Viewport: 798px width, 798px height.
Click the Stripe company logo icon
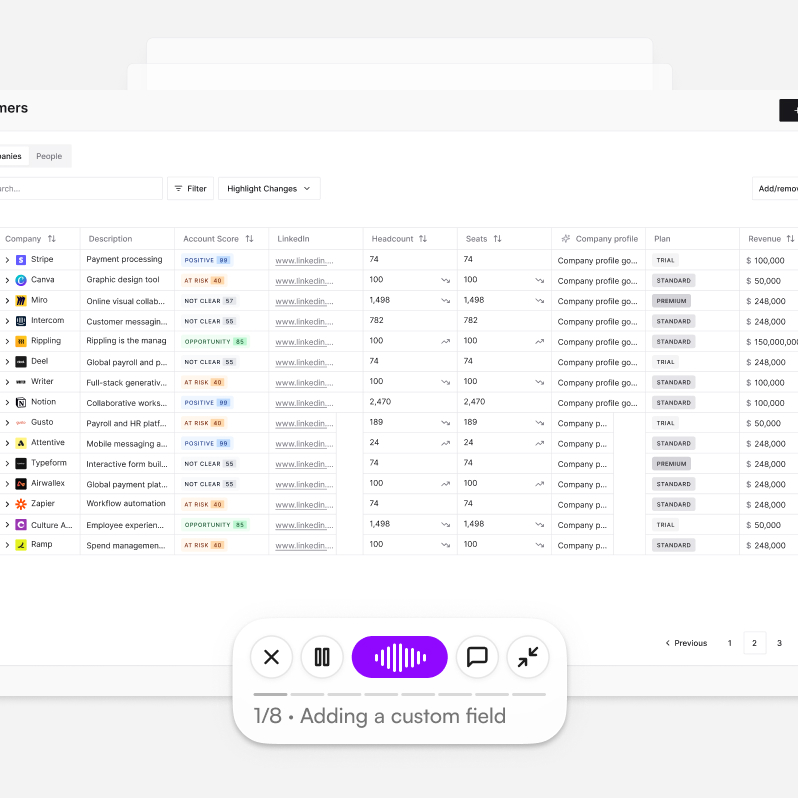tap(21, 260)
